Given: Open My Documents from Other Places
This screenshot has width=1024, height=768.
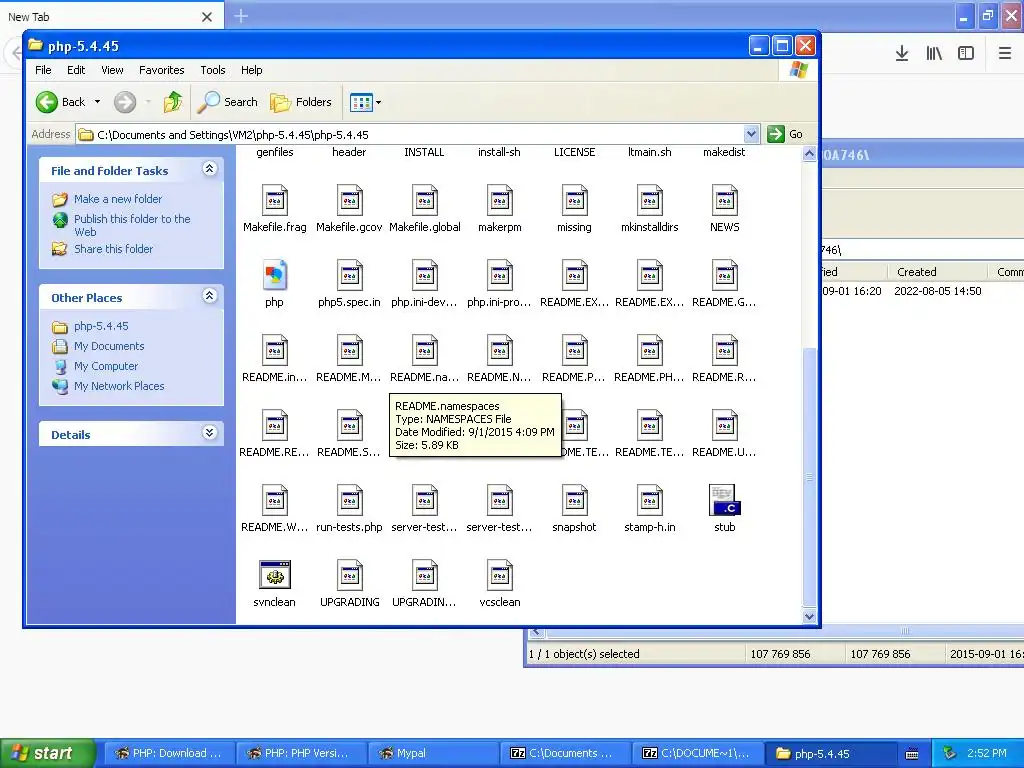Looking at the screenshot, I should [109, 346].
